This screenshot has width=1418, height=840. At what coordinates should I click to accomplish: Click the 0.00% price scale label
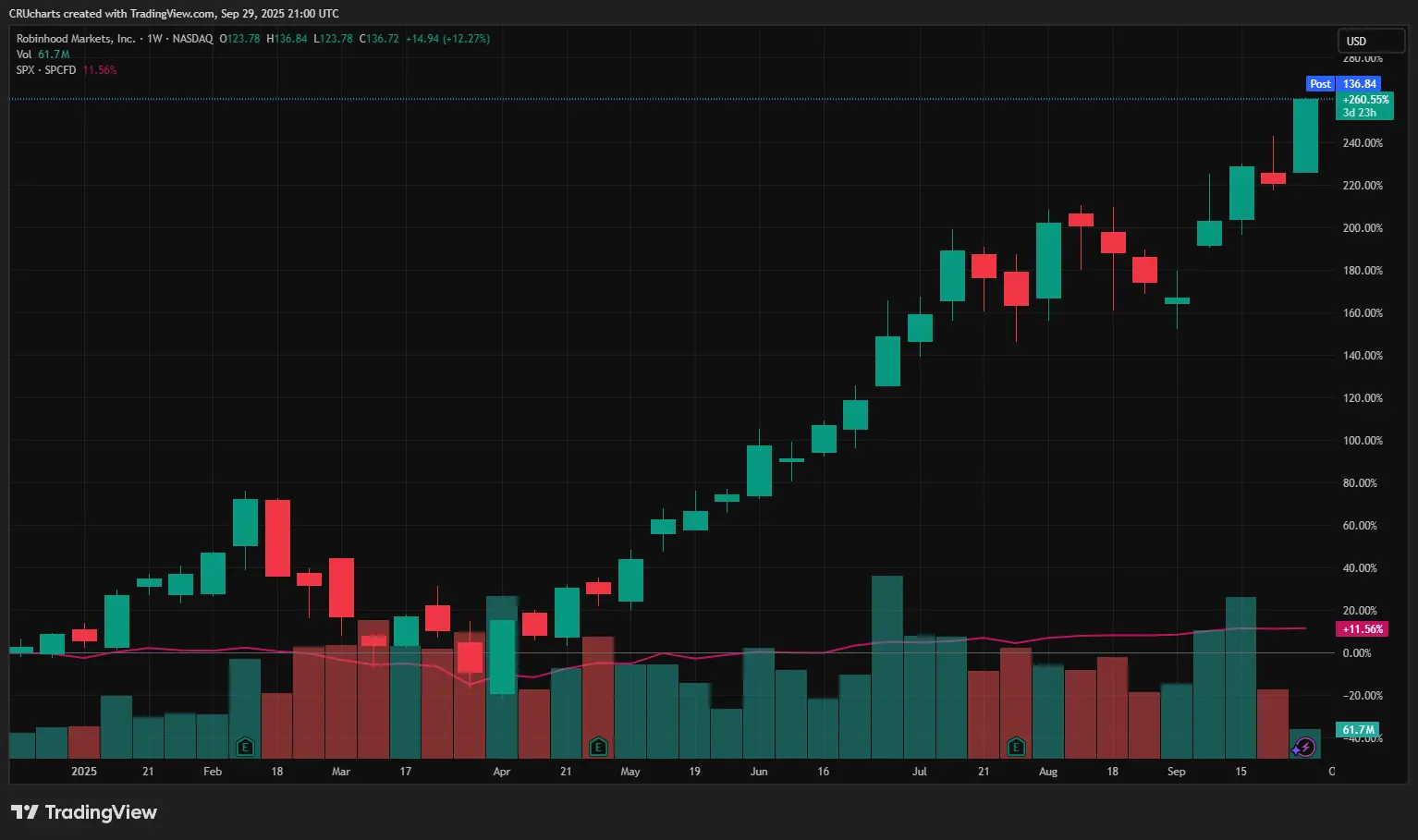[1357, 653]
